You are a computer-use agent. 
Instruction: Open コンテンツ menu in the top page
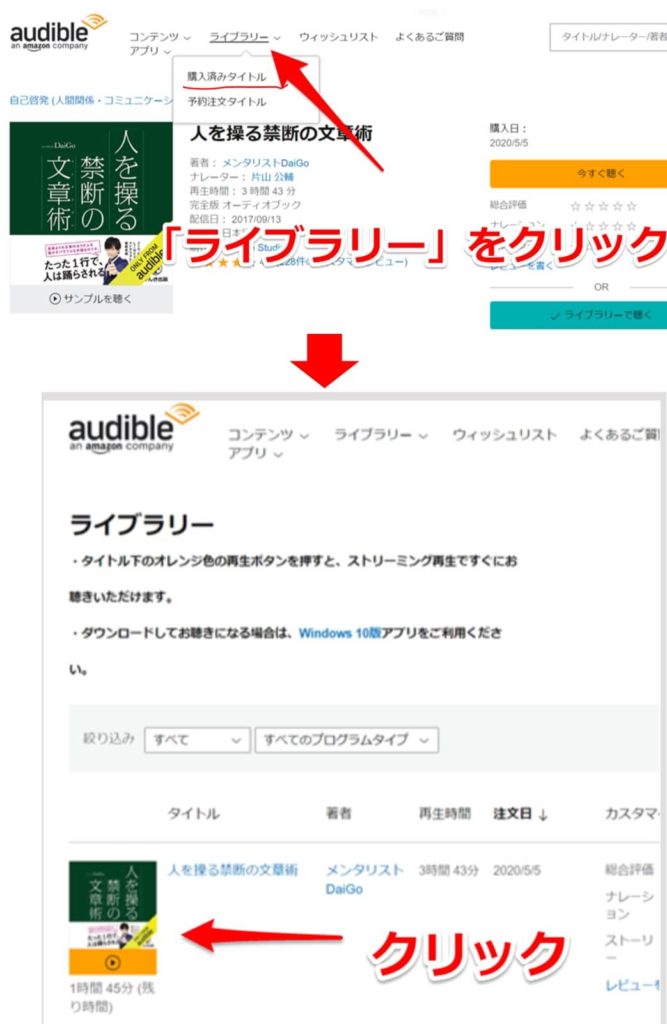pyautogui.click(x=159, y=37)
